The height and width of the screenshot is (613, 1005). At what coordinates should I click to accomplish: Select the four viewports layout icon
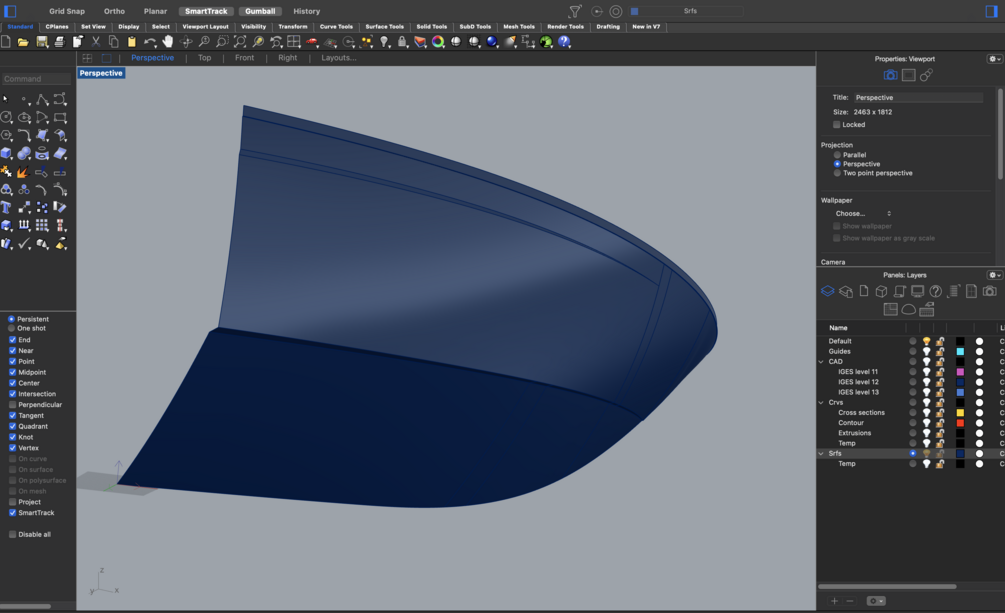(x=295, y=42)
